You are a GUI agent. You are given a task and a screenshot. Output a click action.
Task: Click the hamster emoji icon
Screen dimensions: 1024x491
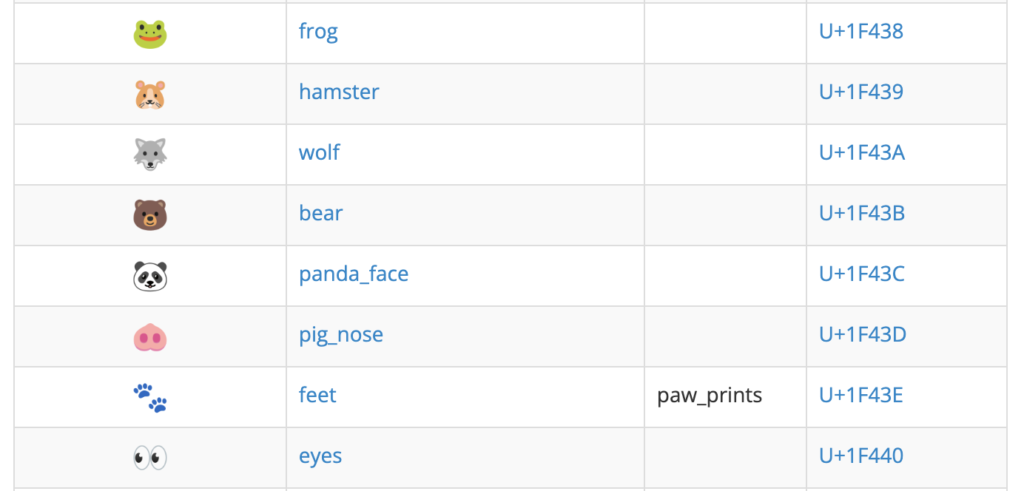tap(150, 95)
